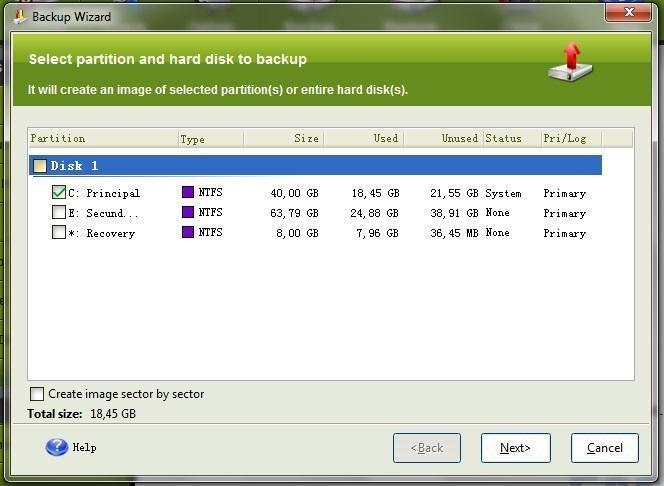The image size is (664, 486).
Task: Click the 36,45 MB unused value
Action: [x=454, y=233]
